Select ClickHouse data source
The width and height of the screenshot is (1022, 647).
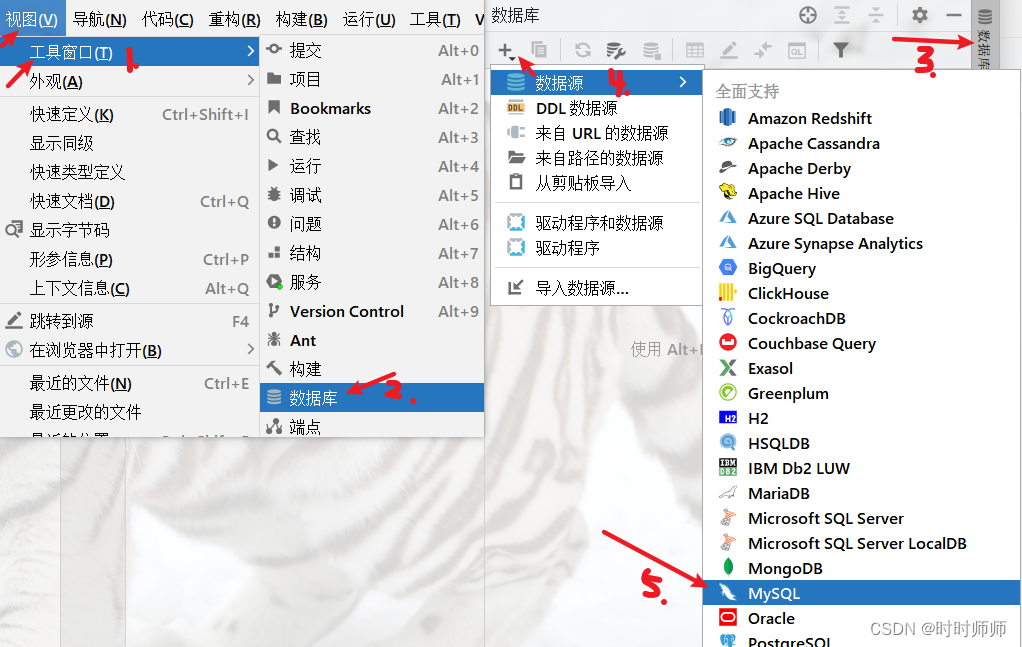tap(862, 293)
